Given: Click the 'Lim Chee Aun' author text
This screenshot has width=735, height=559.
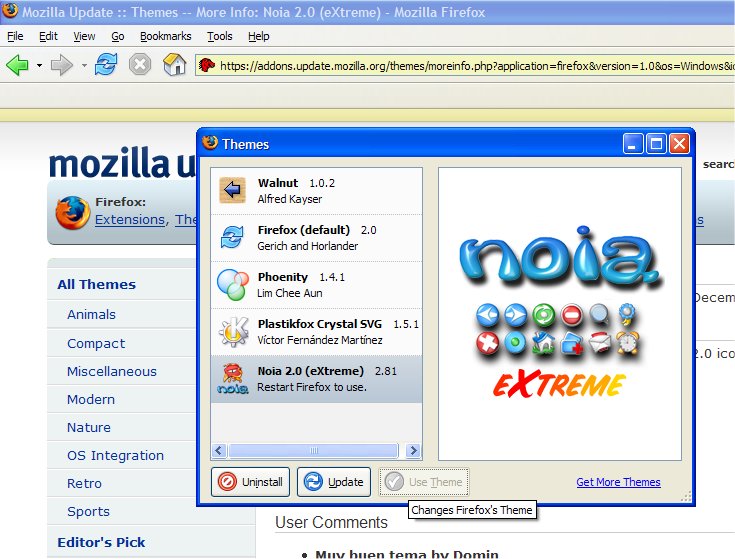Looking at the screenshot, I should (290, 293).
